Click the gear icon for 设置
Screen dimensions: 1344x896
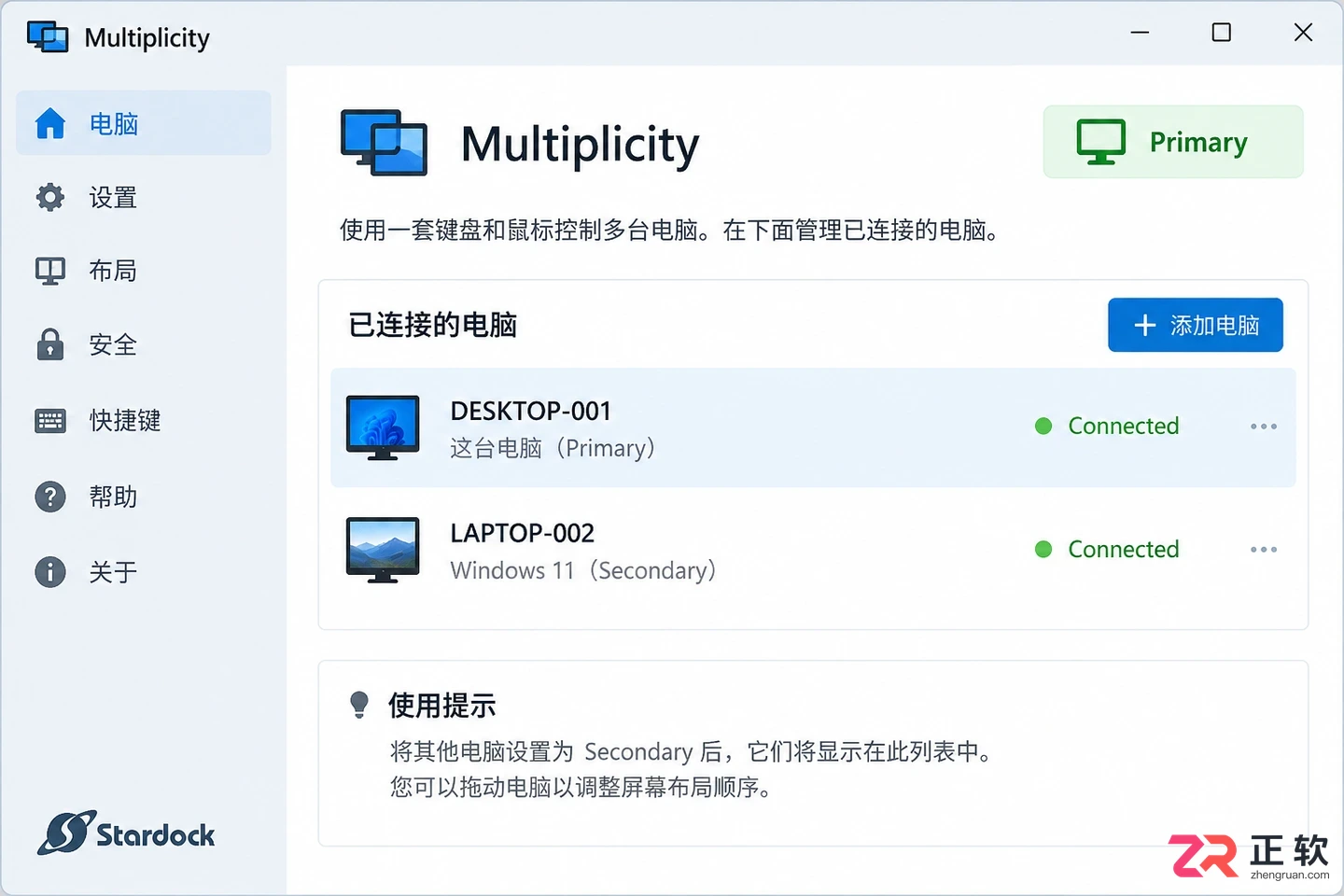[50, 197]
